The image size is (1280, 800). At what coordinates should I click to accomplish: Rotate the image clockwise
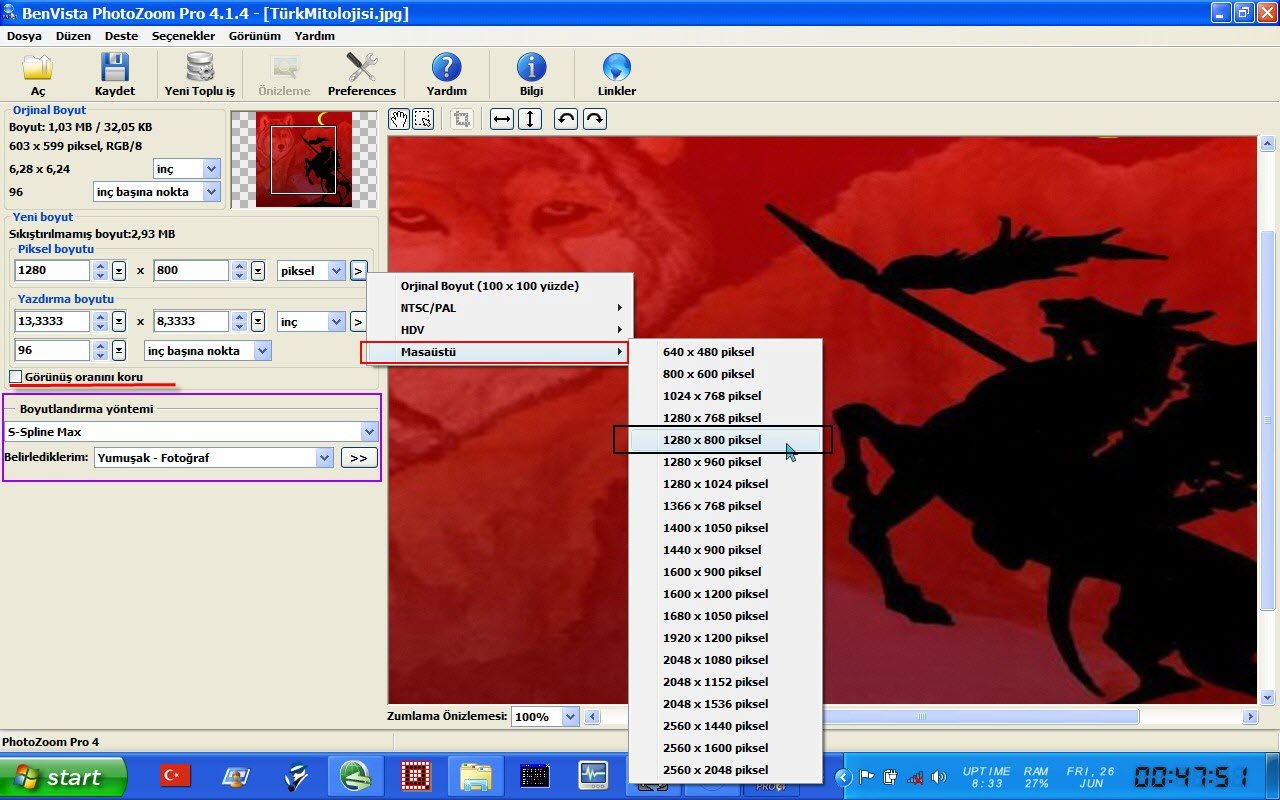point(594,119)
